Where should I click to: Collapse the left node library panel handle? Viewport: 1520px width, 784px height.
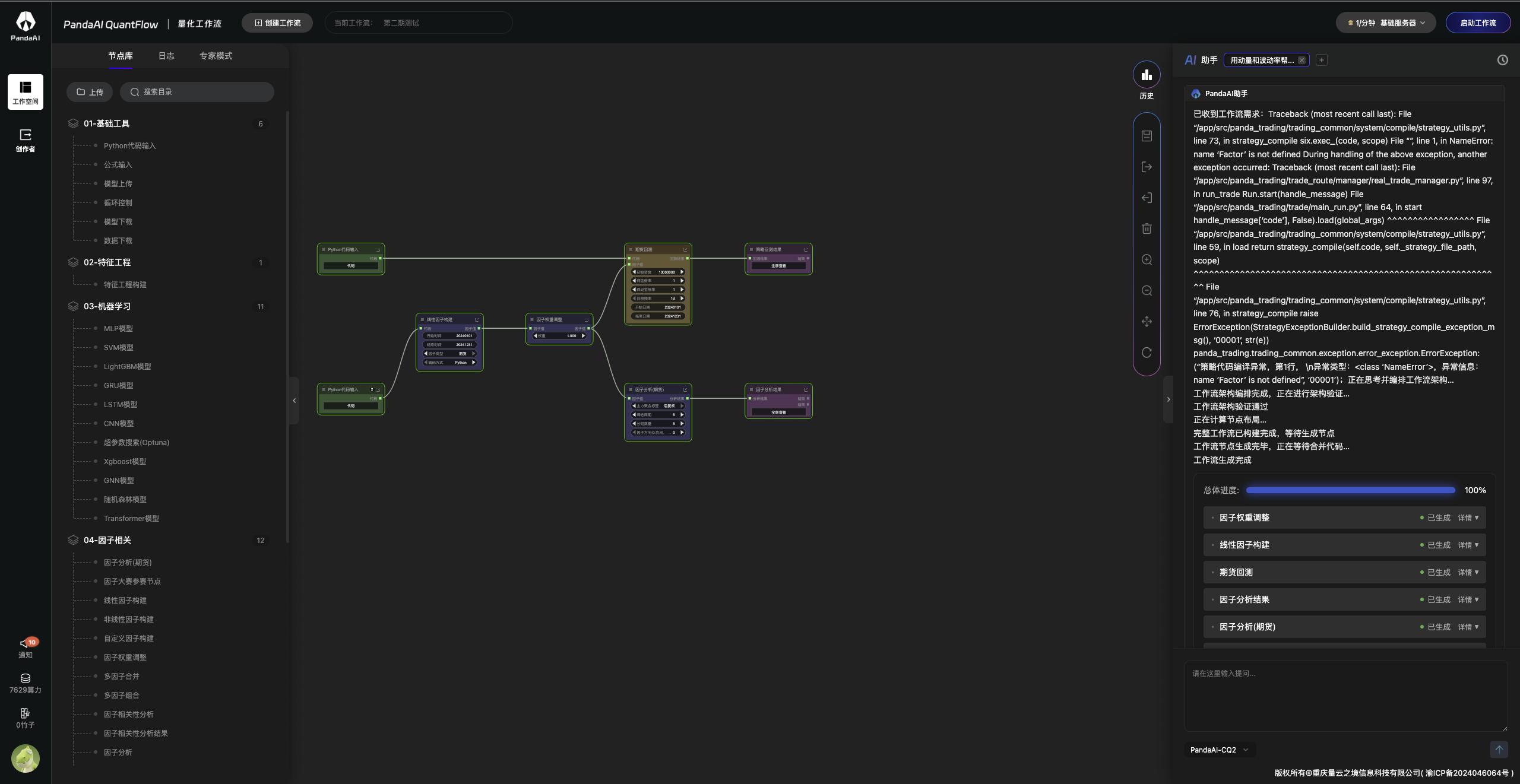point(294,401)
